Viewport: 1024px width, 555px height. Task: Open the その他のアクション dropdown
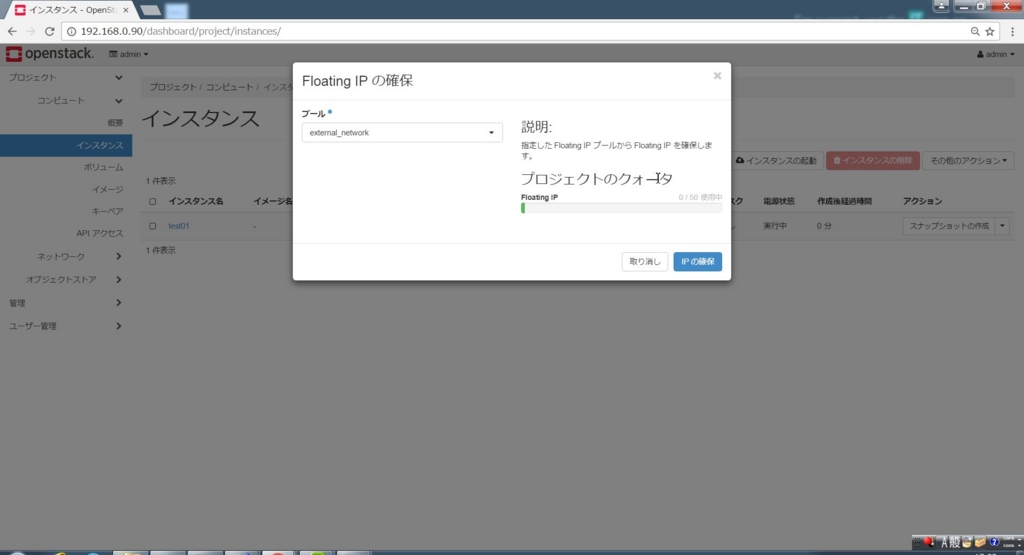968,161
